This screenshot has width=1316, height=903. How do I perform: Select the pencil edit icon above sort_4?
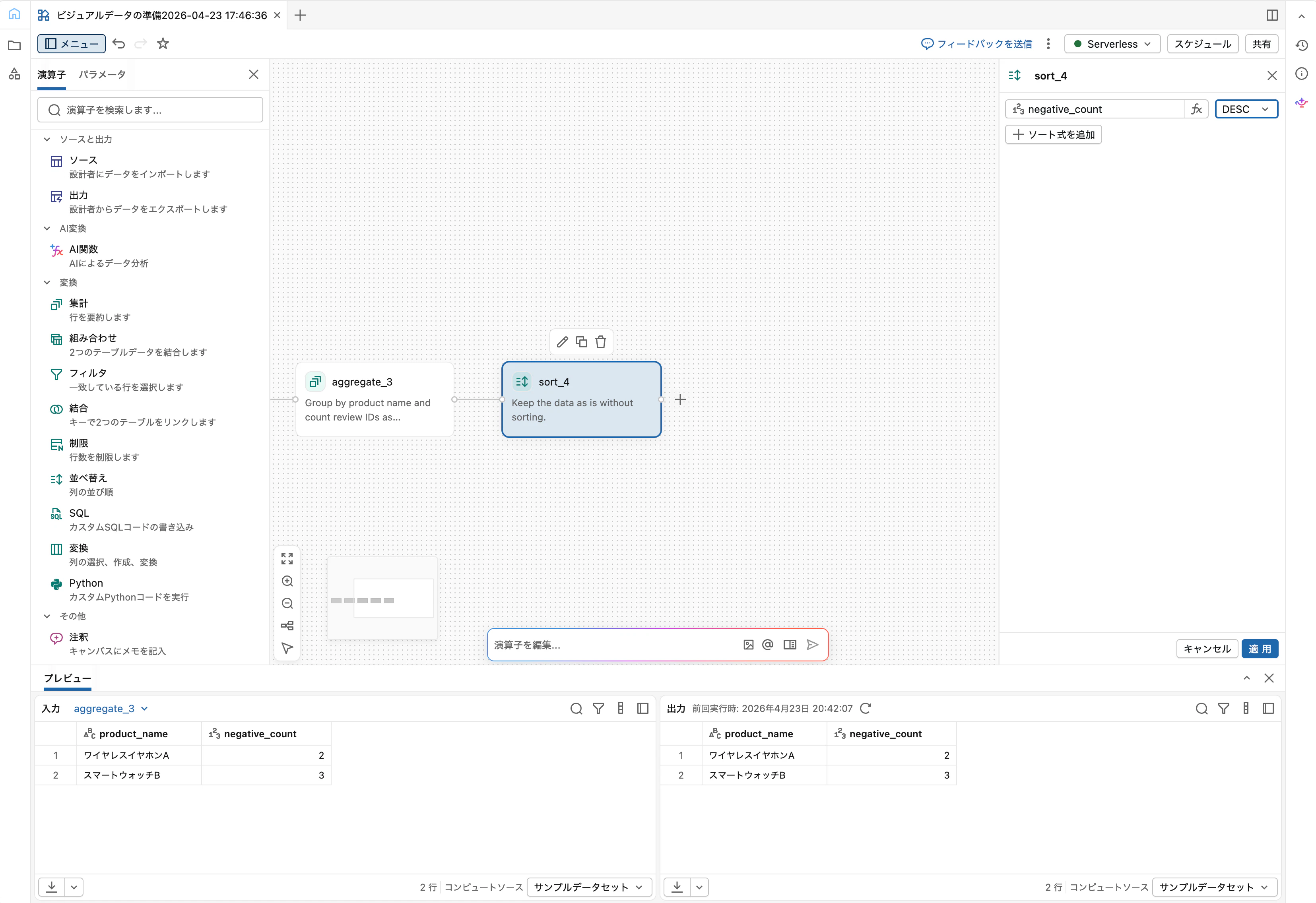coord(562,341)
